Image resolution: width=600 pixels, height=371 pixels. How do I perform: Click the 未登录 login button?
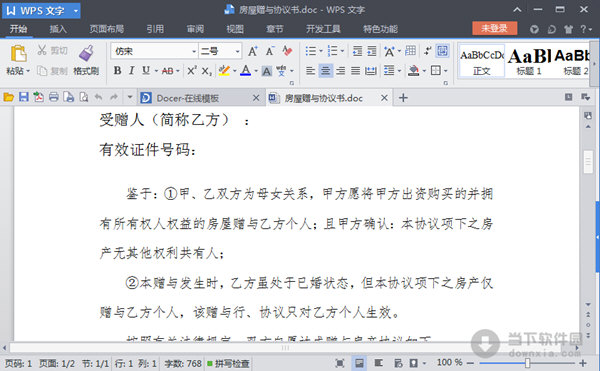coord(494,28)
